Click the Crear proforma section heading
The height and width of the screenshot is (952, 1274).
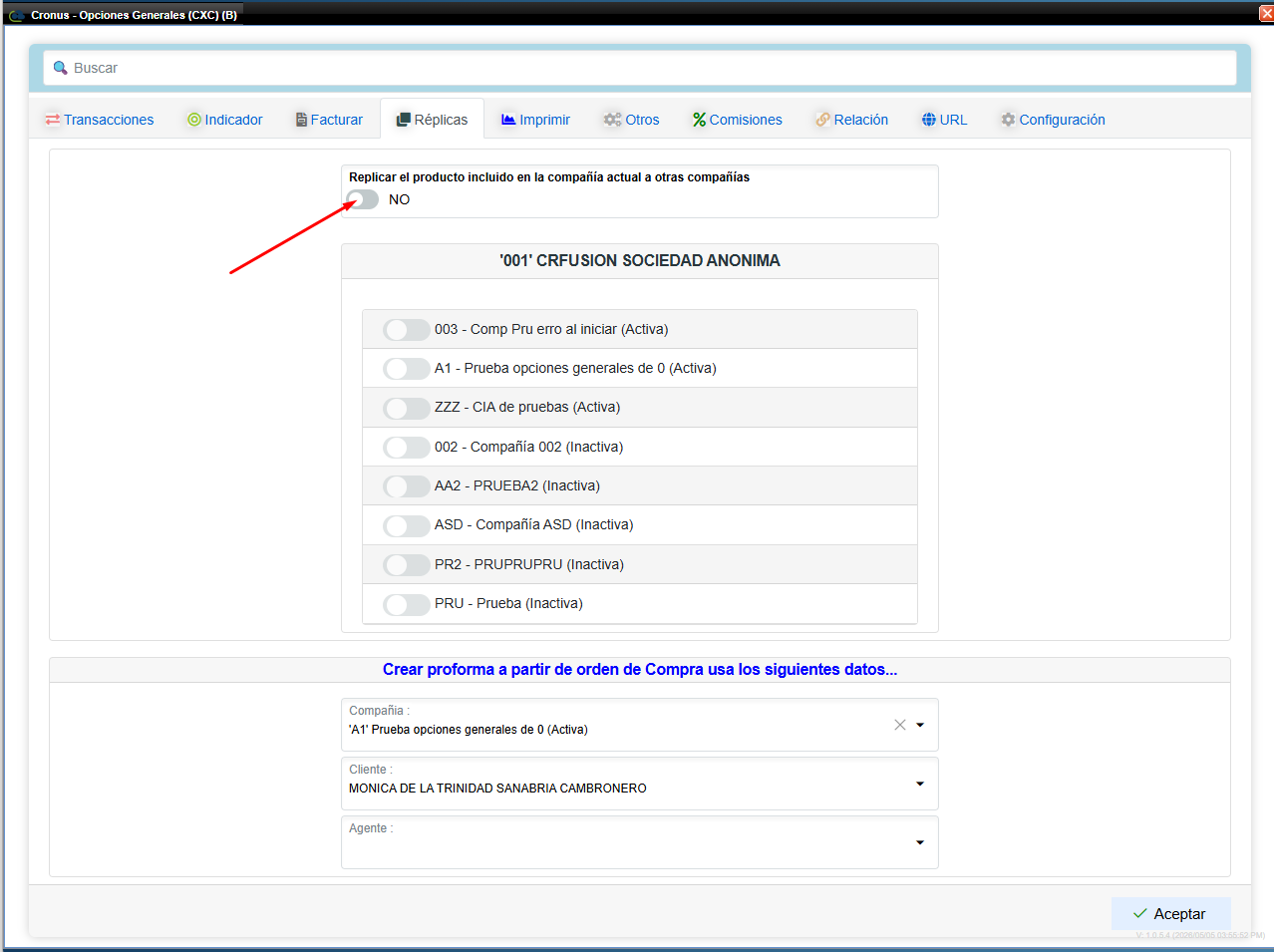click(x=640, y=670)
